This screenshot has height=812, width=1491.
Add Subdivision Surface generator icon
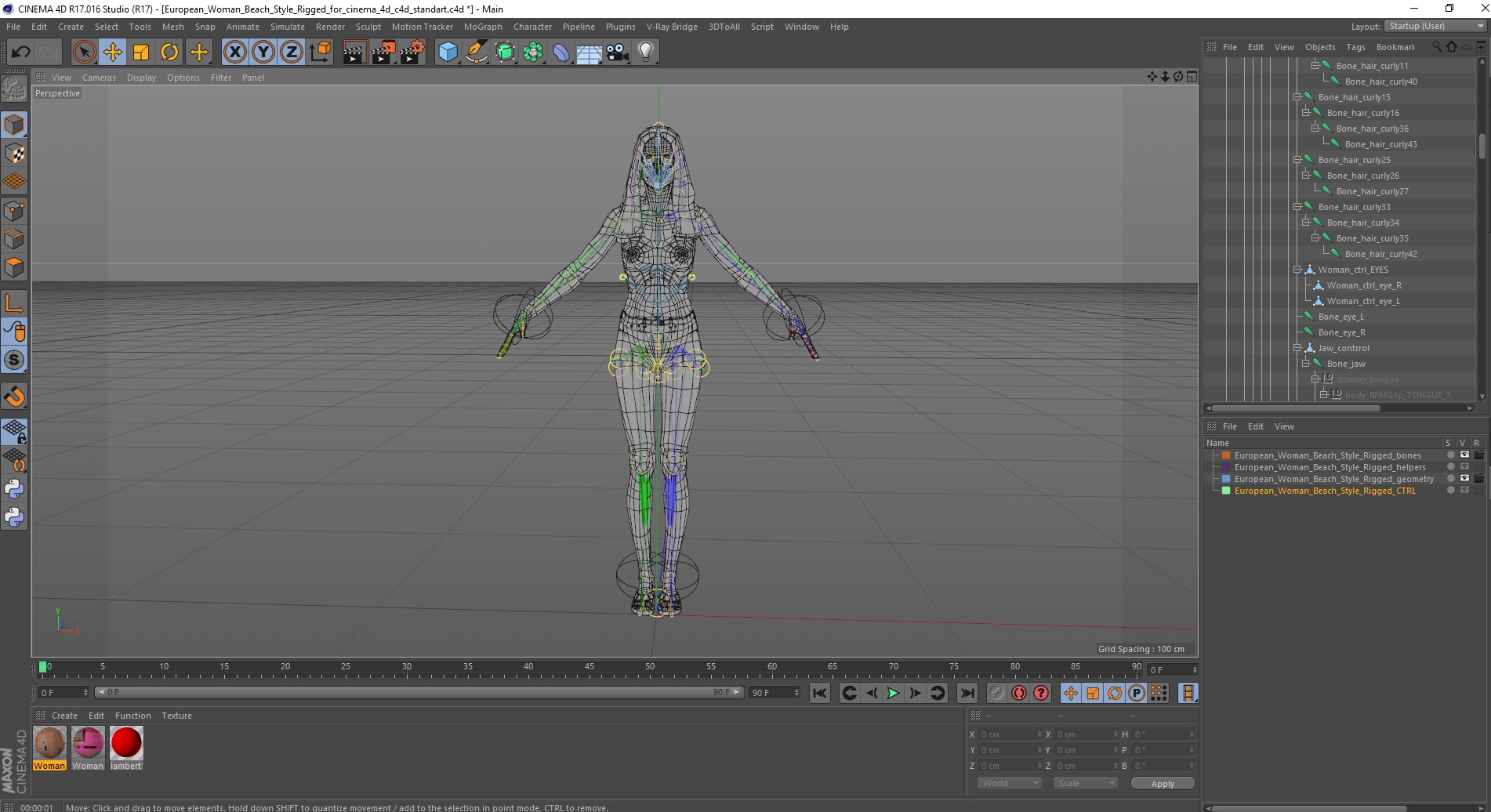505,53
